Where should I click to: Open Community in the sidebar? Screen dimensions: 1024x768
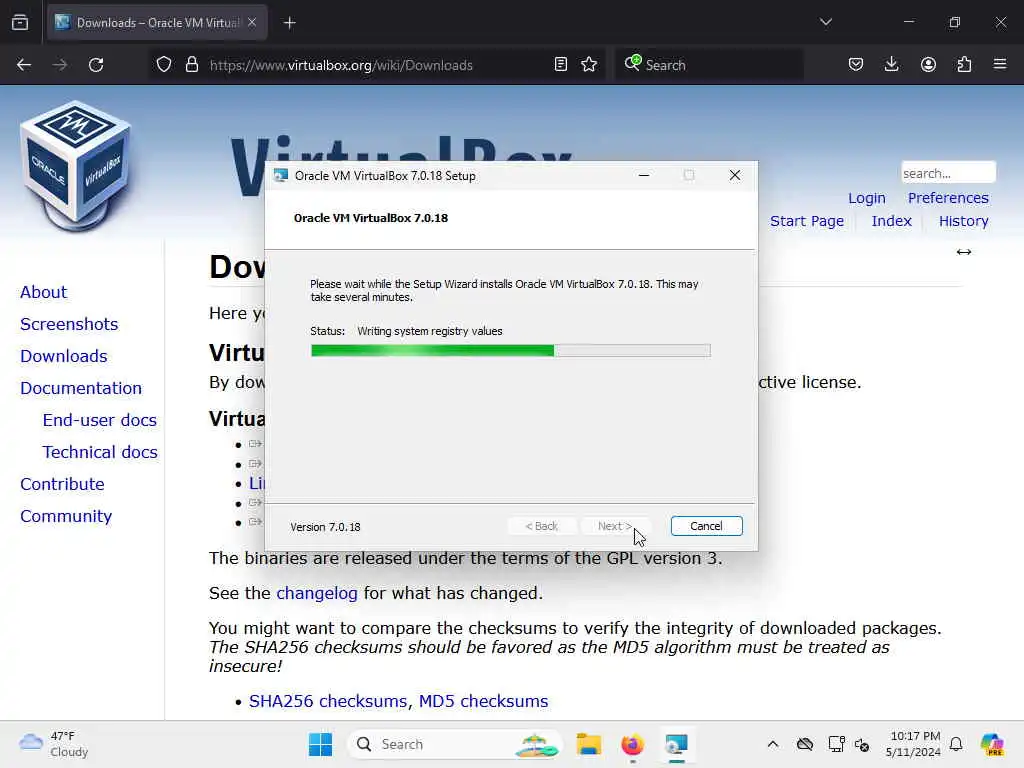click(66, 516)
